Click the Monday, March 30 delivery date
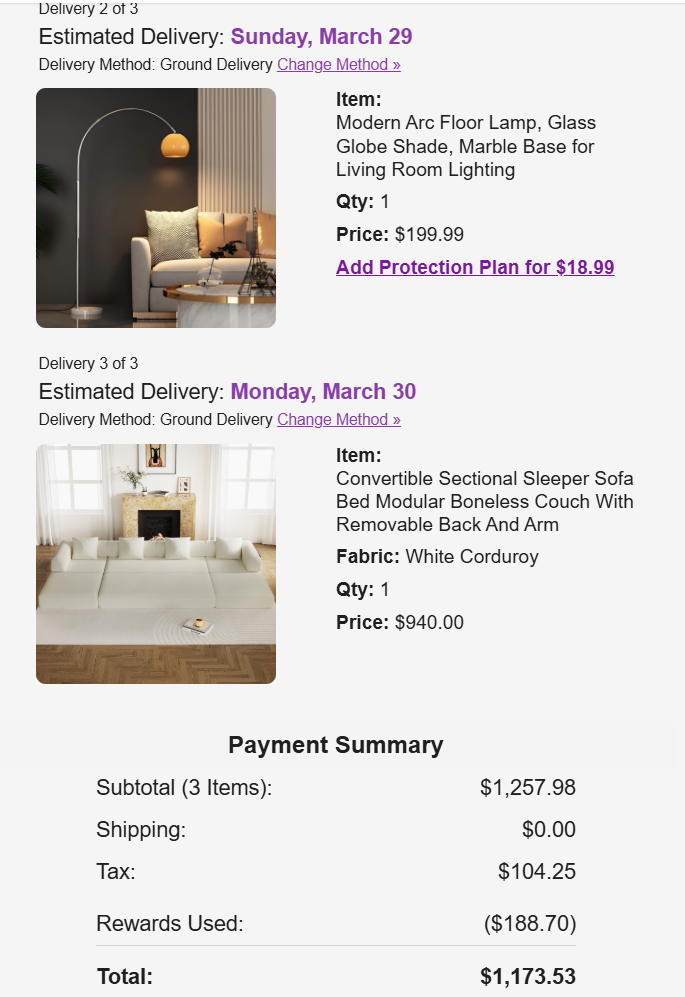Image resolution: width=685 pixels, height=997 pixels. pos(323,392)
